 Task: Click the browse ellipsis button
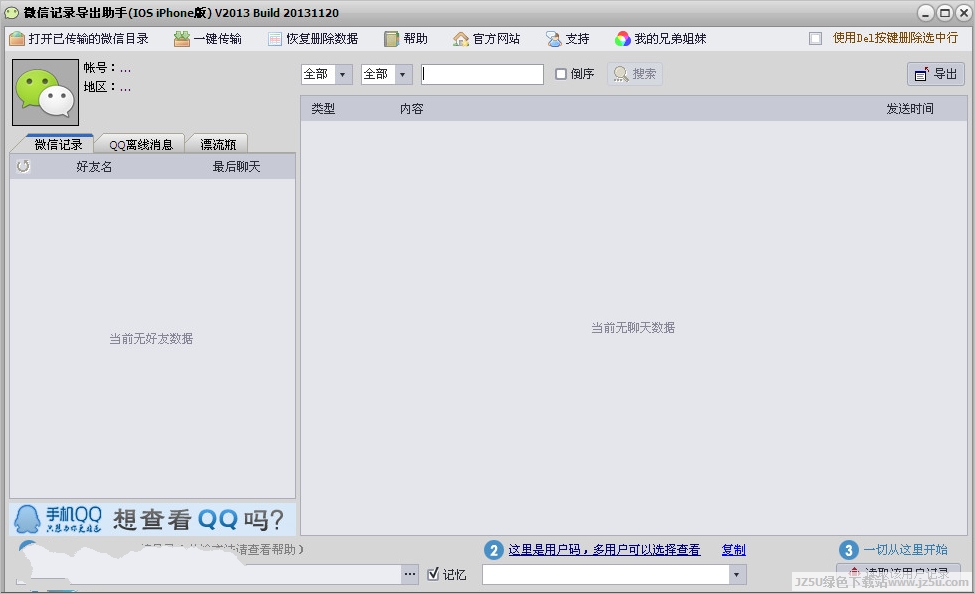pos(410,574)
